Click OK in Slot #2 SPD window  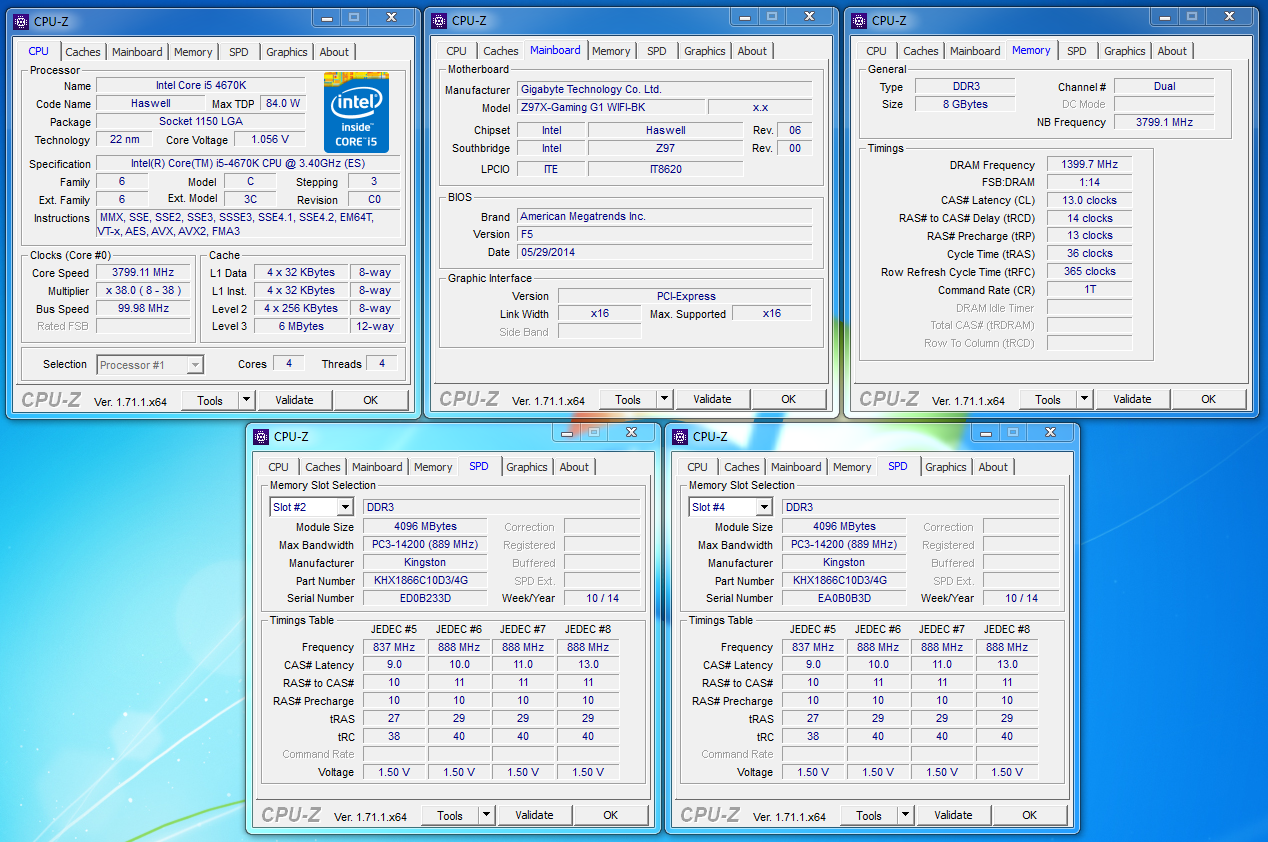click(611, 815)
